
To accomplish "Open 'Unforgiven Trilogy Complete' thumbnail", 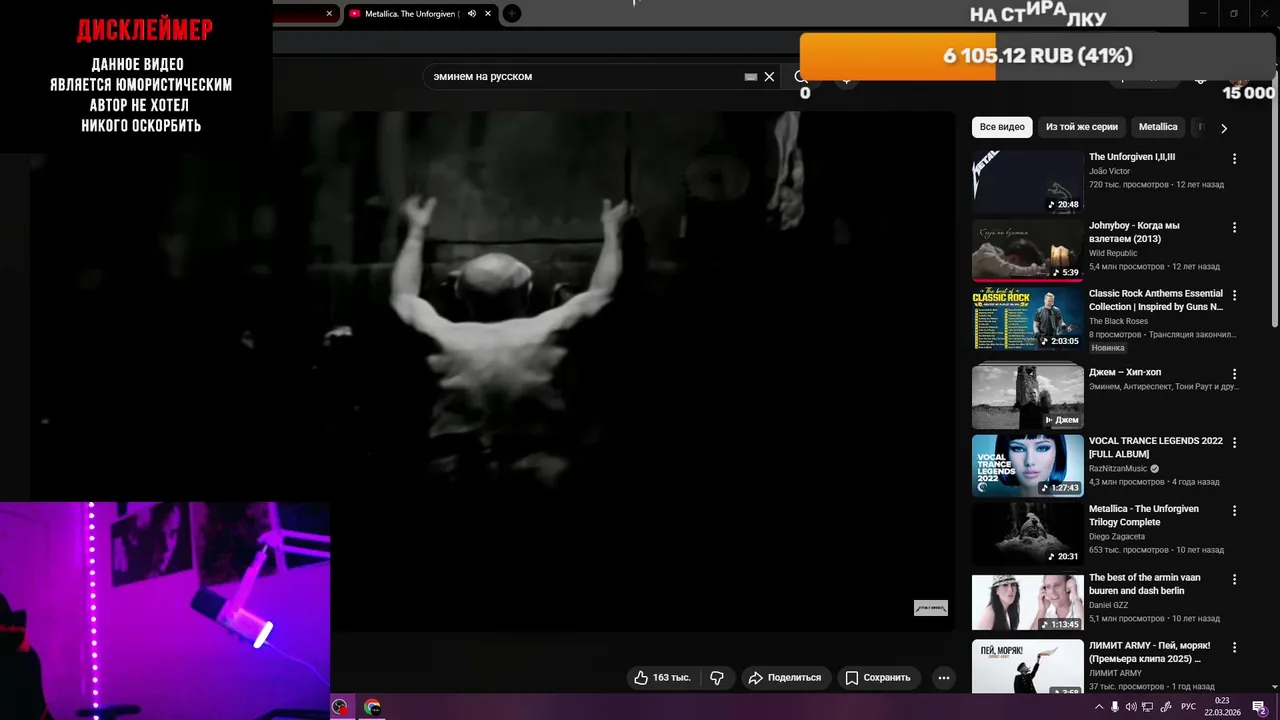I will (x=1027, y=534).
